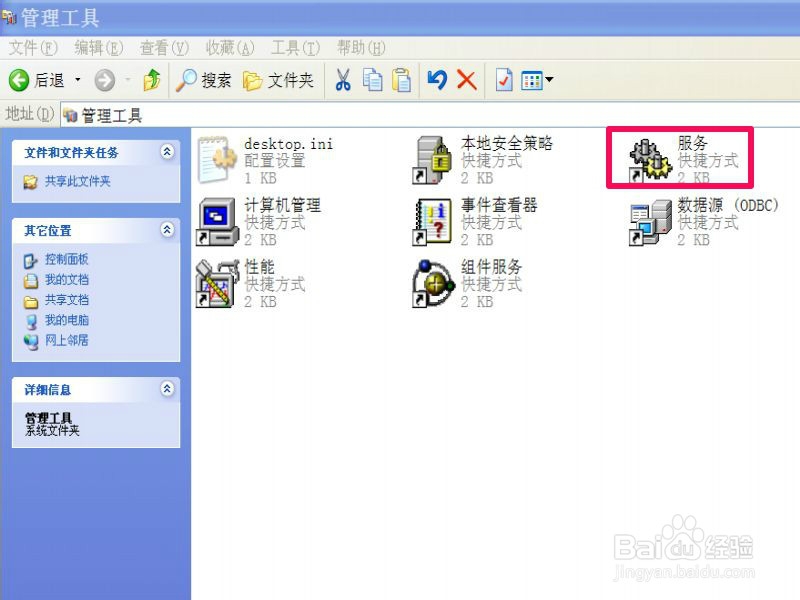Open the 我的文档 link
Image resolution: width=800 pixels, height=600 pixels.
(67, 280)
